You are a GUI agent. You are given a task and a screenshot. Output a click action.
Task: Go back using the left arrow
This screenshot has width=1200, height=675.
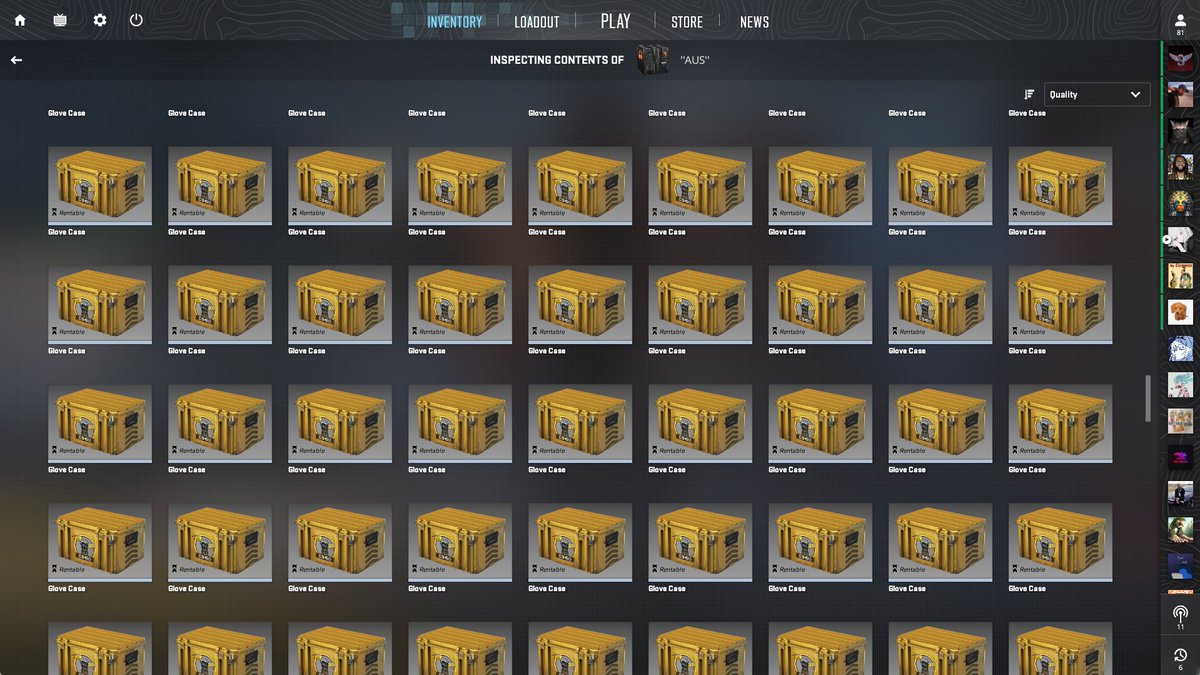click(16, 60)
